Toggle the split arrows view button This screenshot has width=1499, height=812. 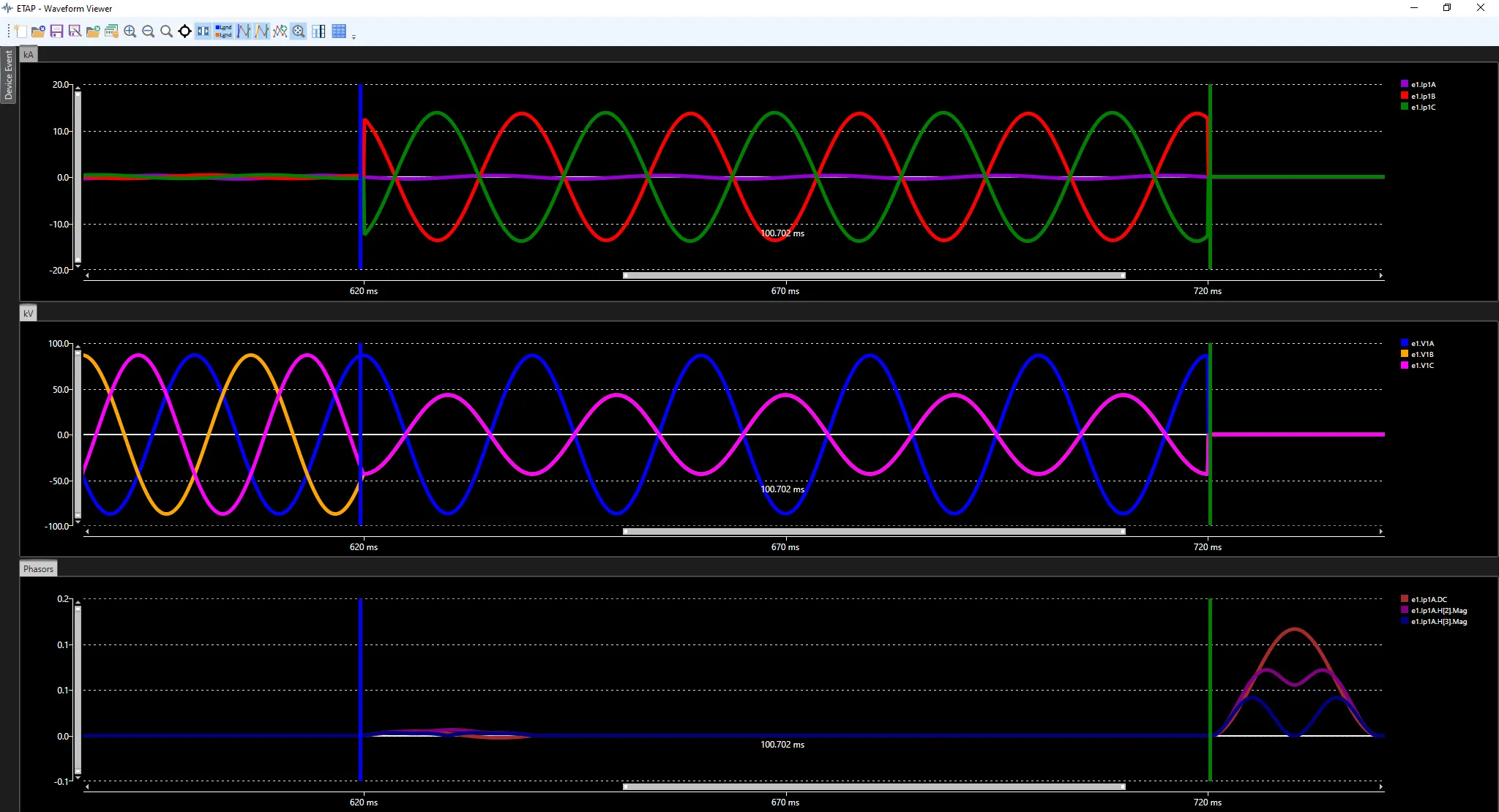pos(203,31)
